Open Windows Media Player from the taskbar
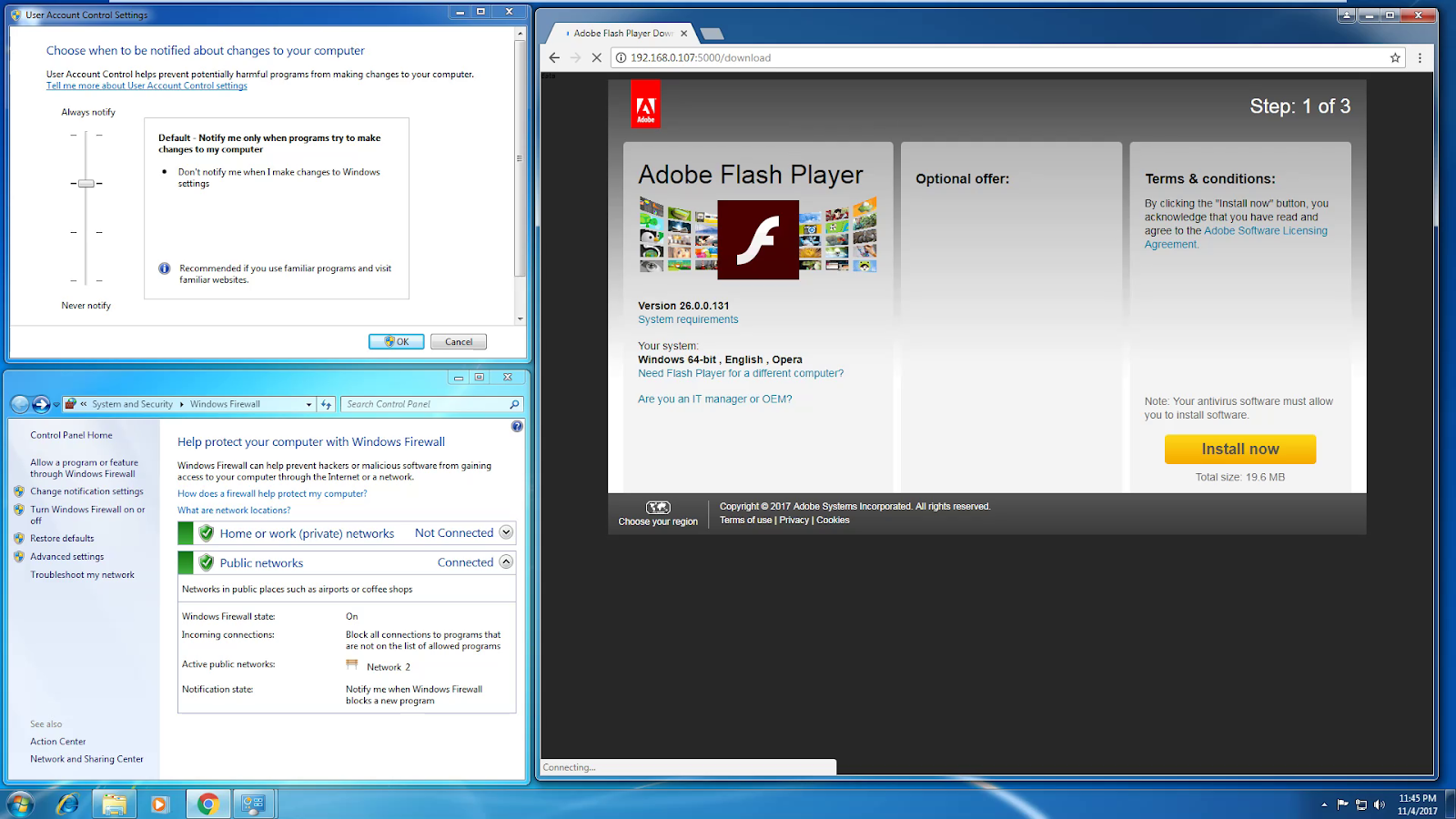The width and height of the screenshot is (1456, 819). (x=159, y=804)
